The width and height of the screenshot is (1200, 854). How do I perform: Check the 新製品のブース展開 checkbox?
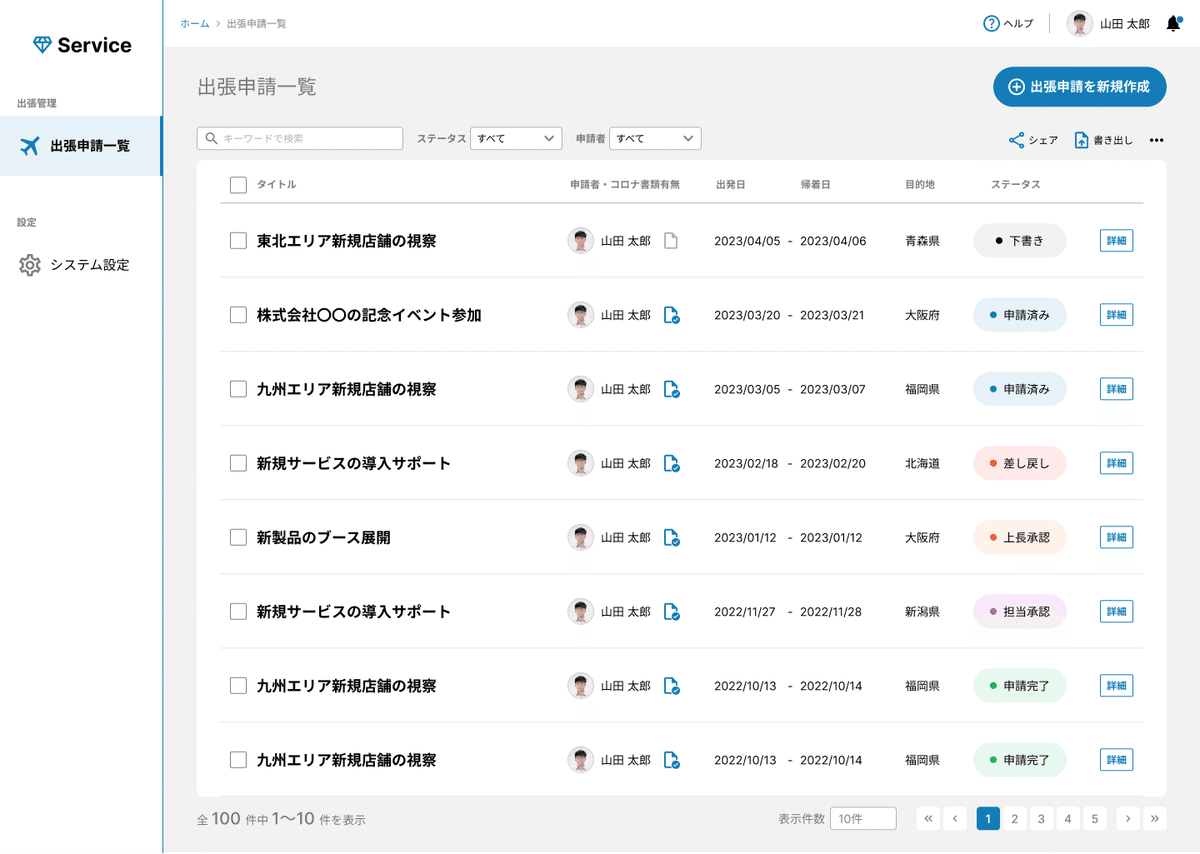point(238,537)
